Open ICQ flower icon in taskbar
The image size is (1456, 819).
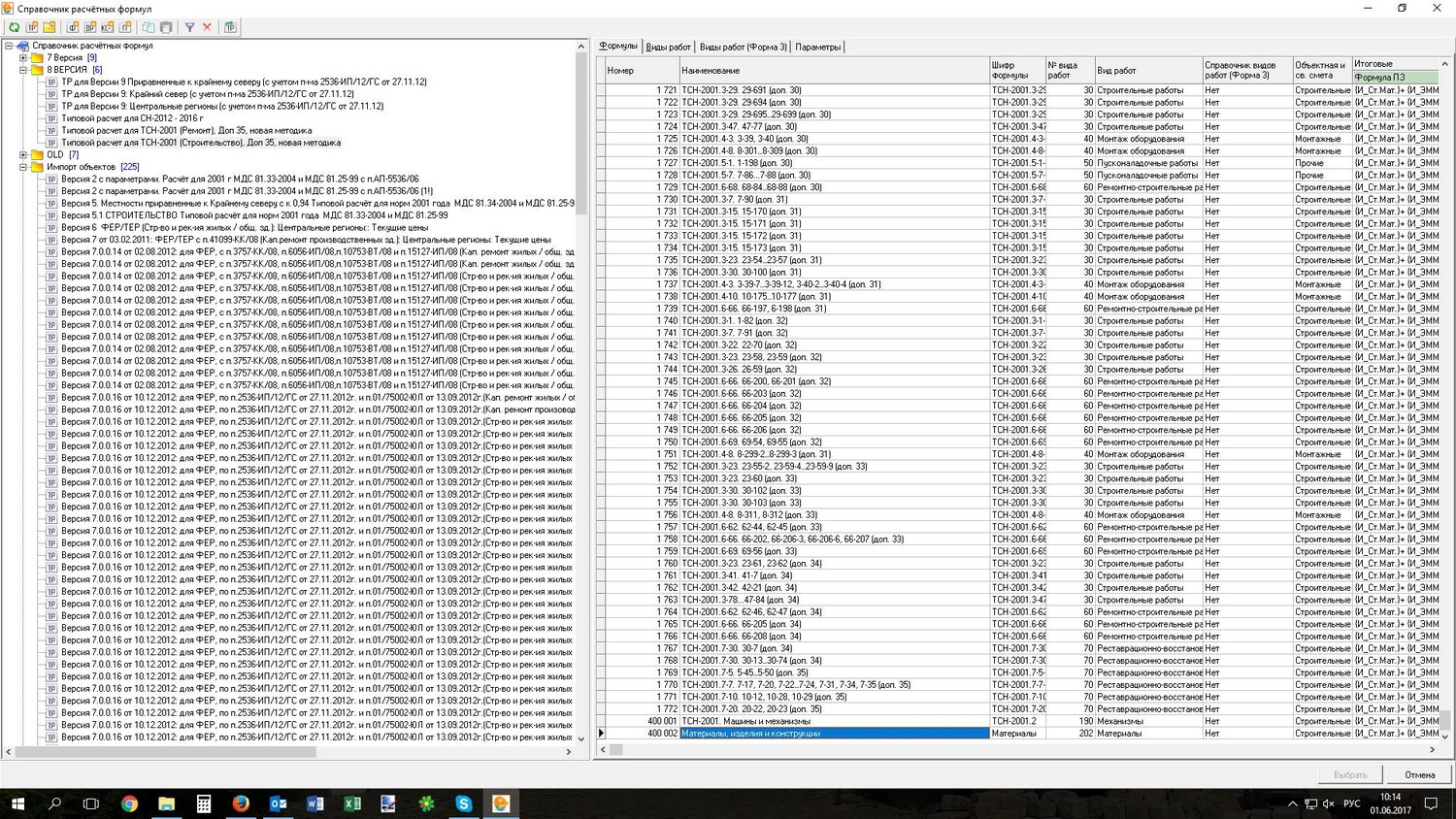(426, 803)
